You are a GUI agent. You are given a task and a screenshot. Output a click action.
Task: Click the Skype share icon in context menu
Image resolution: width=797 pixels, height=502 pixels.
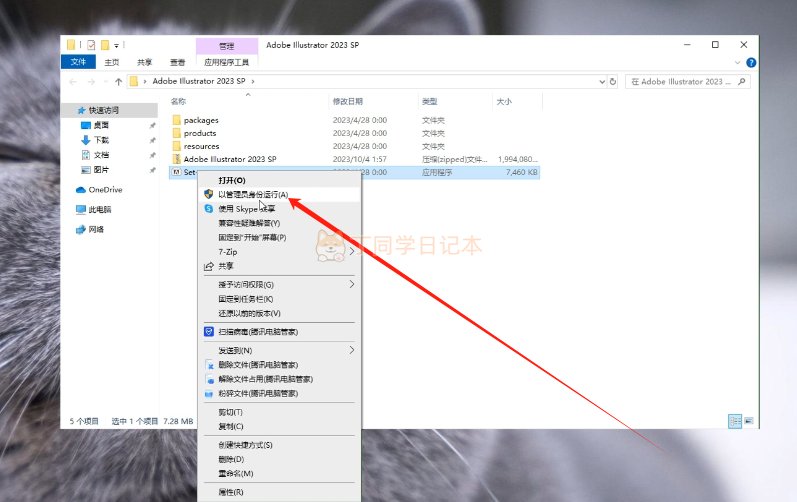tap(209, 209)
